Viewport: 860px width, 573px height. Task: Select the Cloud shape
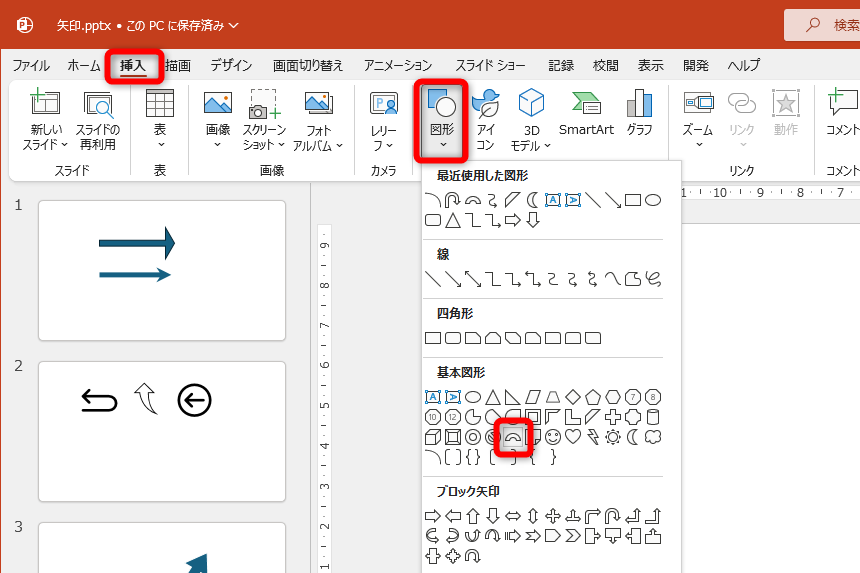tap(653, 437)
